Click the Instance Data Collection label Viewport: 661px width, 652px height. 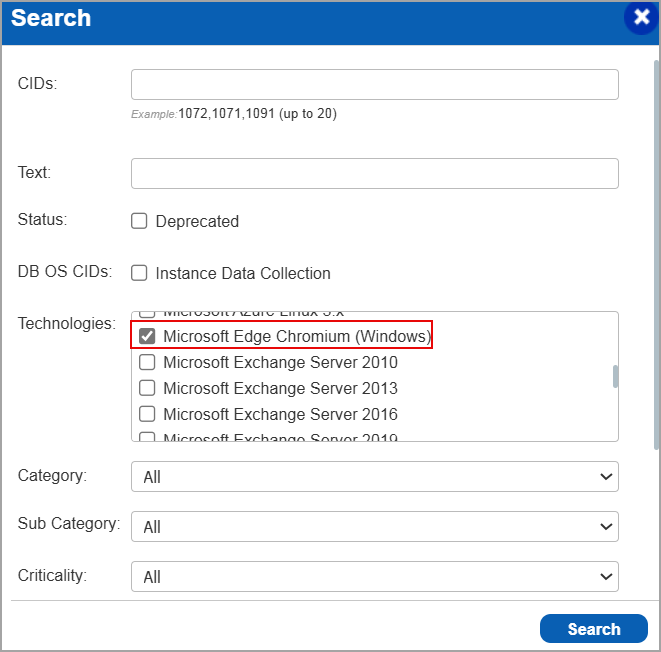coord(243,274)
